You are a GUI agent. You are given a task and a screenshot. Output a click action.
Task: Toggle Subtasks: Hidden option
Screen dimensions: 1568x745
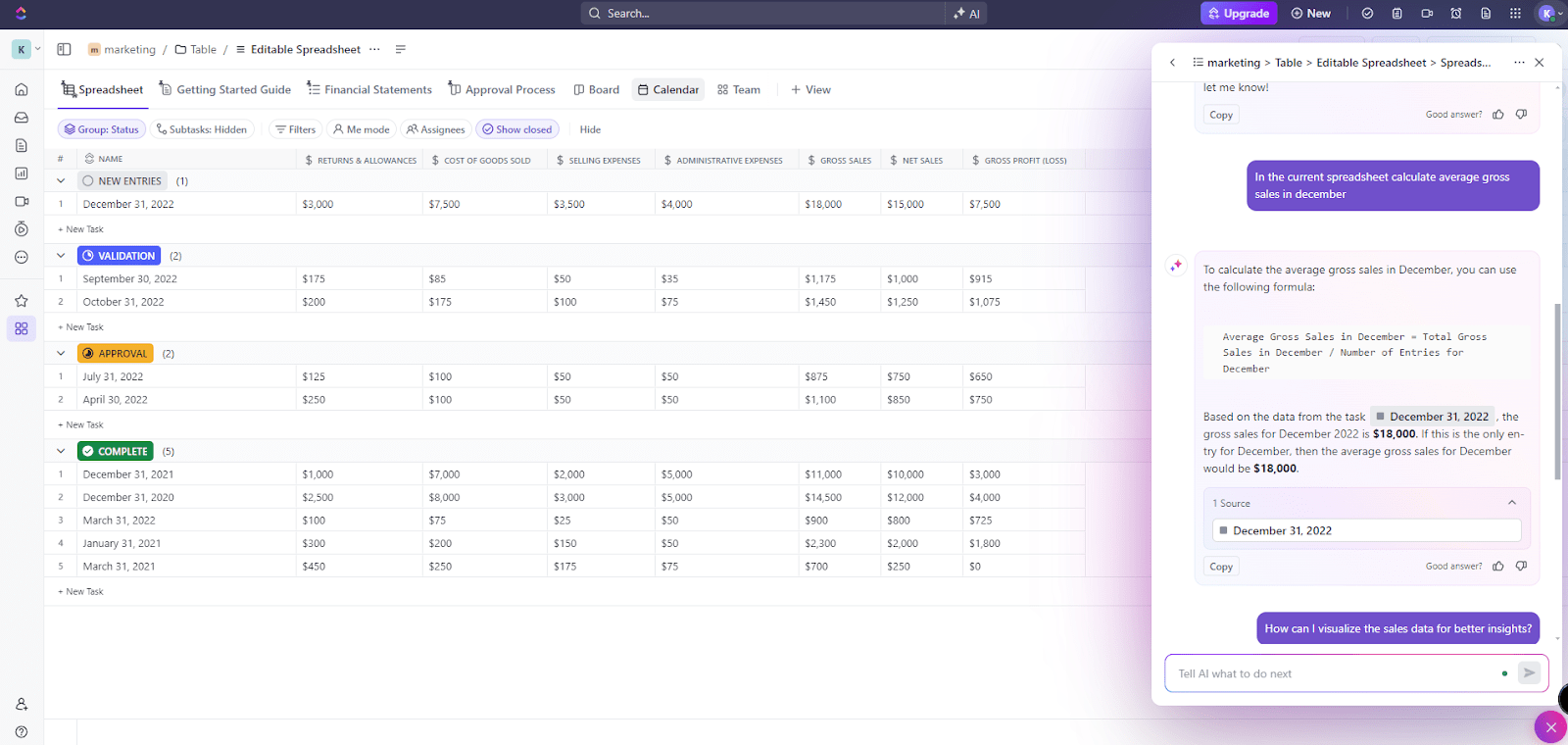(201, 129)
